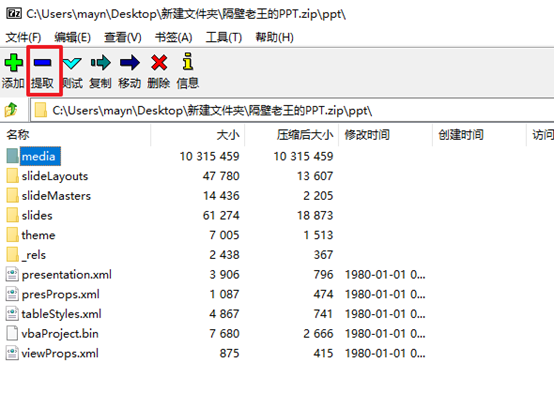The height and width of the screenshot is (408, 554).
Task: Click the presentation.xml file icon
Action: (x=12, y=274)
